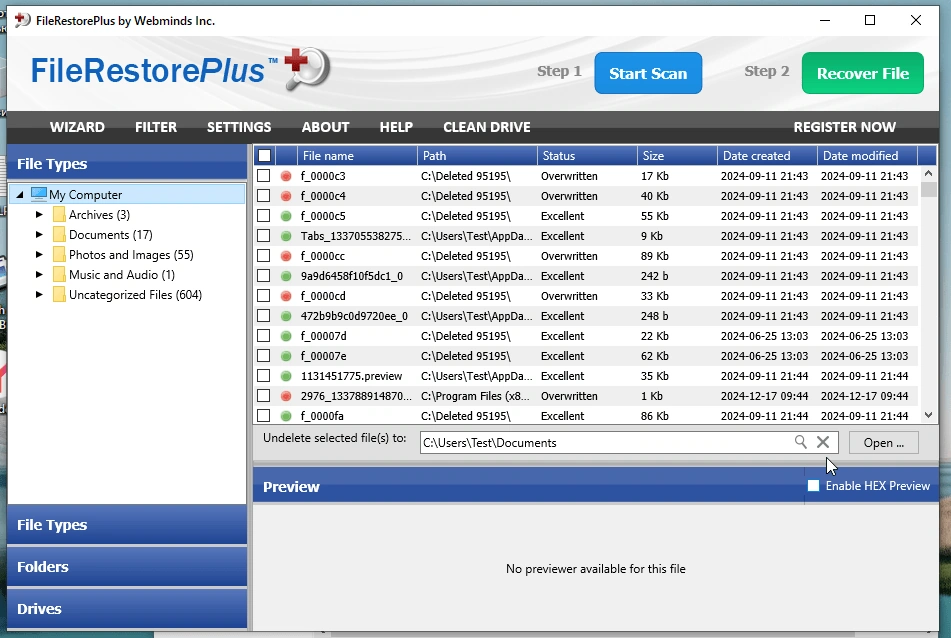This screenshot has height=638, width=951.
Task: Check the box for file f_0000c5
Action: pyautogui.click(x=263, y=216)
